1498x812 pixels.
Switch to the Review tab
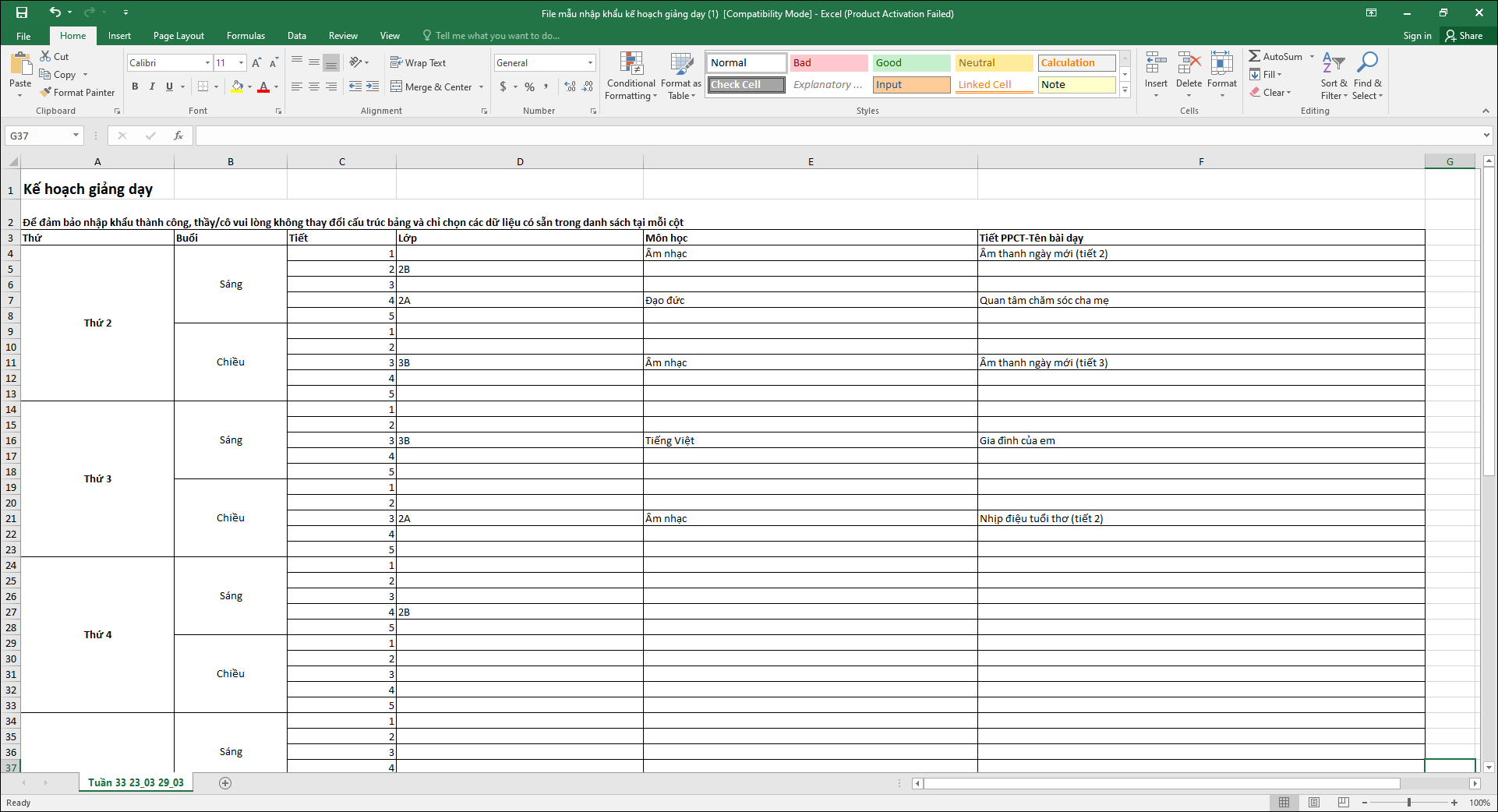click(343, 36)
